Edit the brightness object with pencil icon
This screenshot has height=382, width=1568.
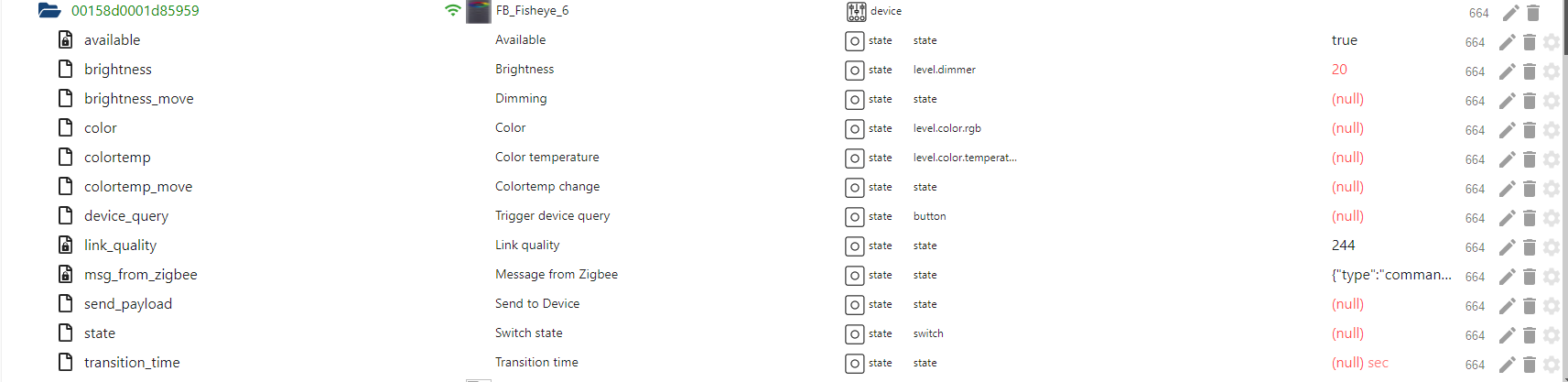[1507, 71]
